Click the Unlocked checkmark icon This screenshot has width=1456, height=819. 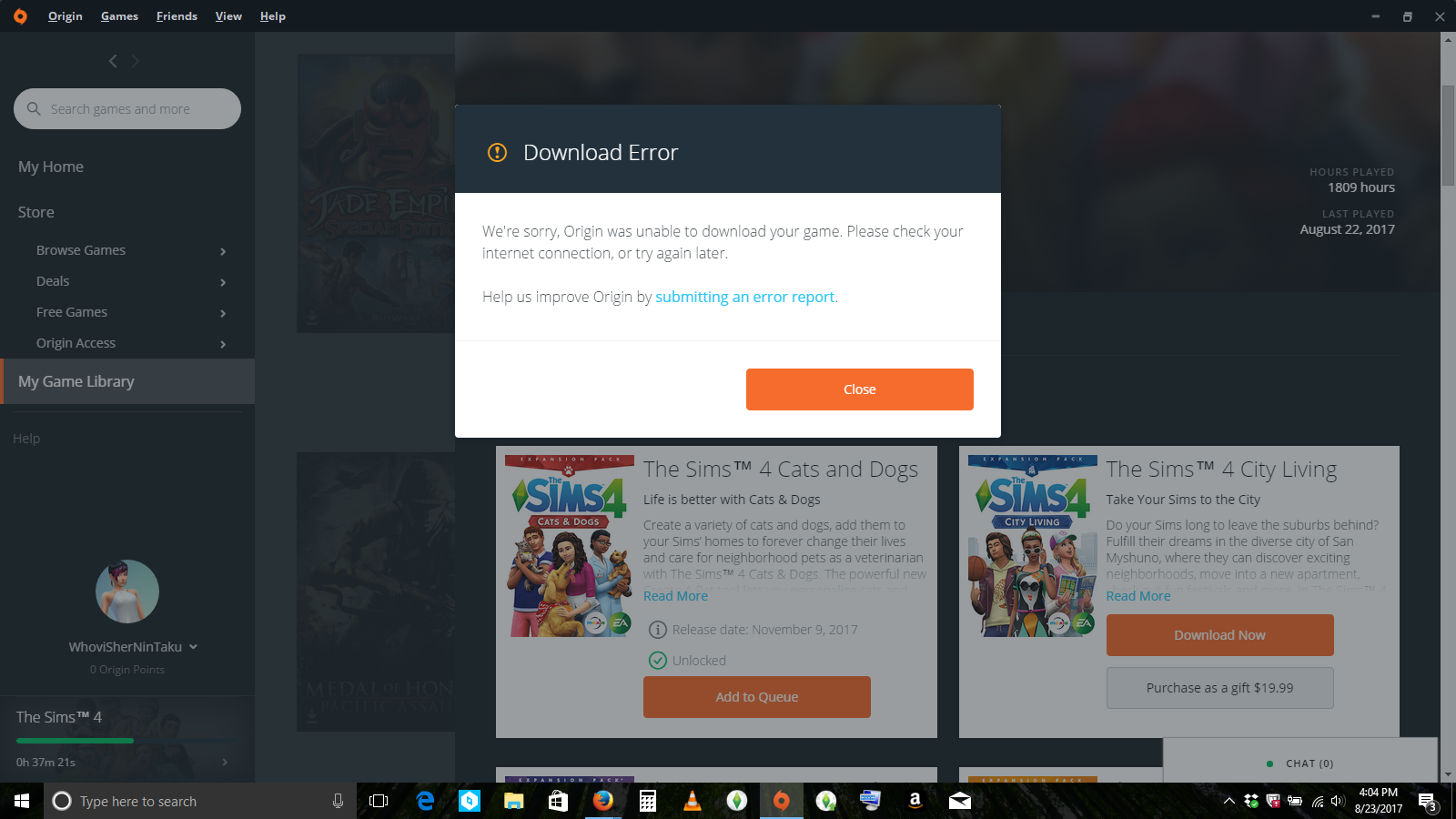click(x=657, y=661)
